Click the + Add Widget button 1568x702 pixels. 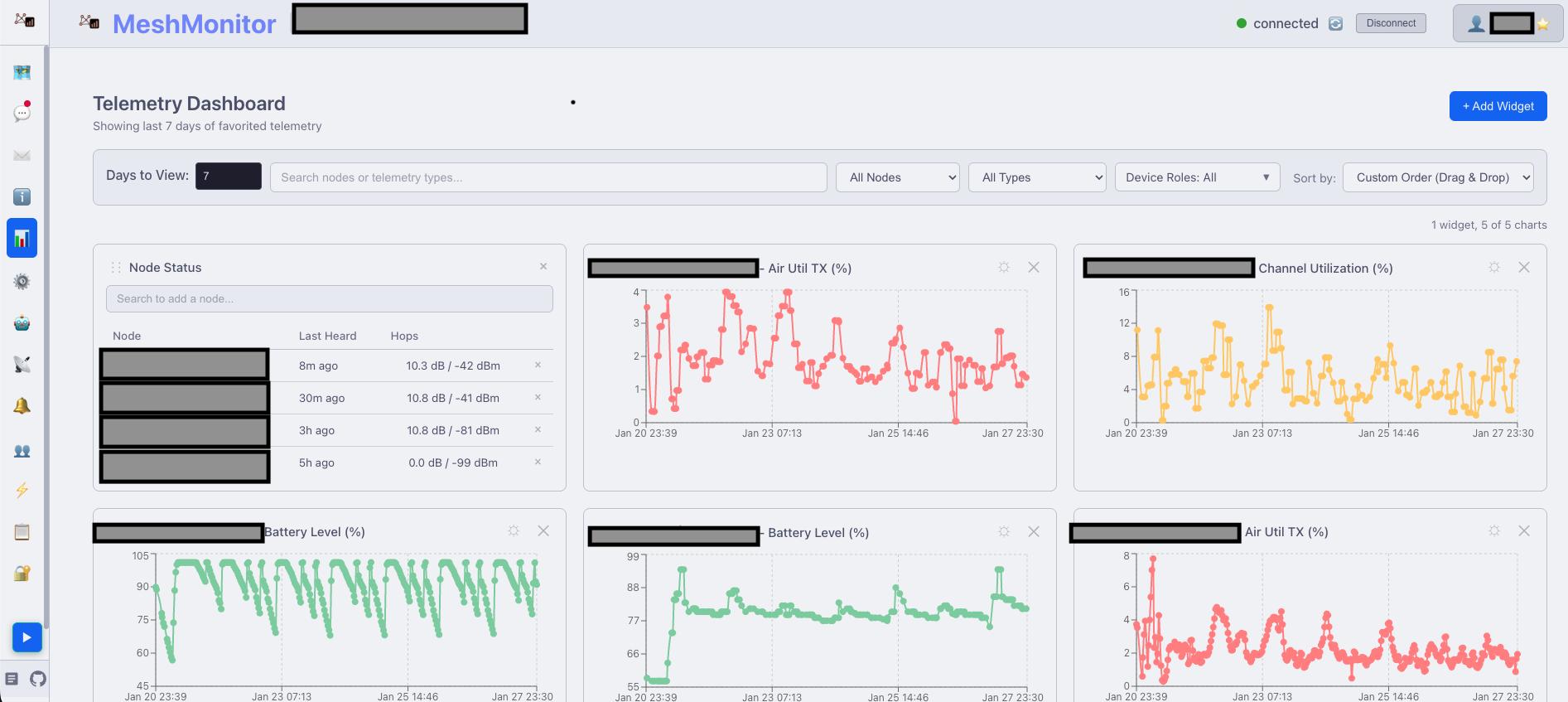pos(1498,106)
